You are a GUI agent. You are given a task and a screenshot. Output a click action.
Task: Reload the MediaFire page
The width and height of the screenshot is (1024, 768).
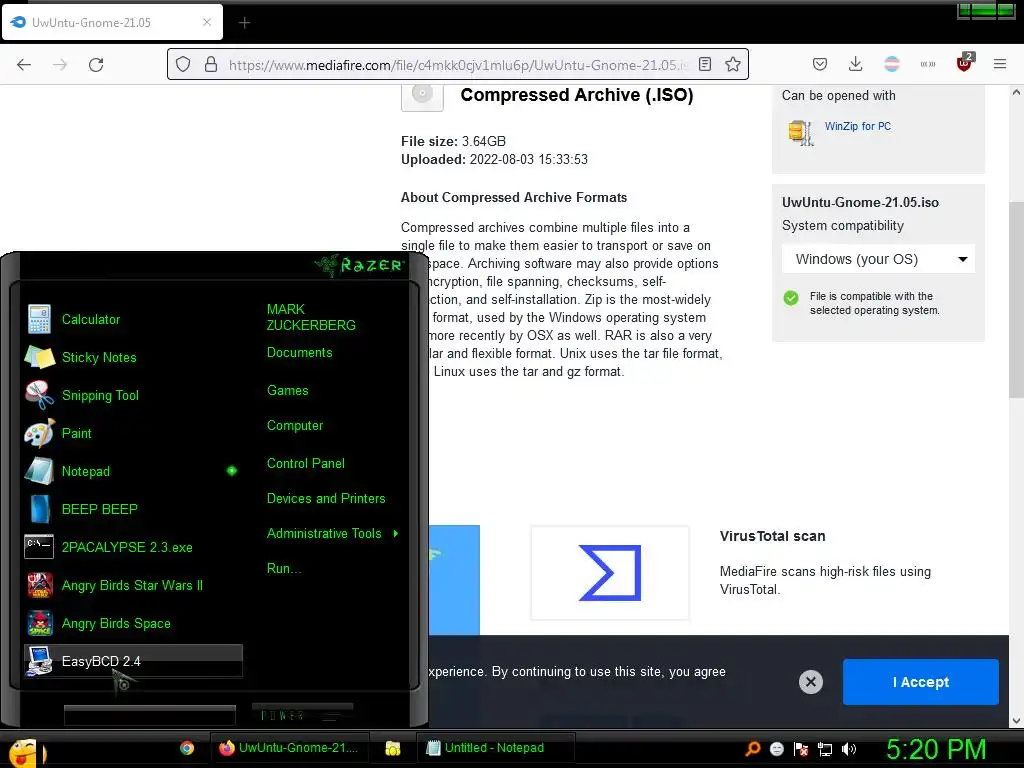point(96,65)
